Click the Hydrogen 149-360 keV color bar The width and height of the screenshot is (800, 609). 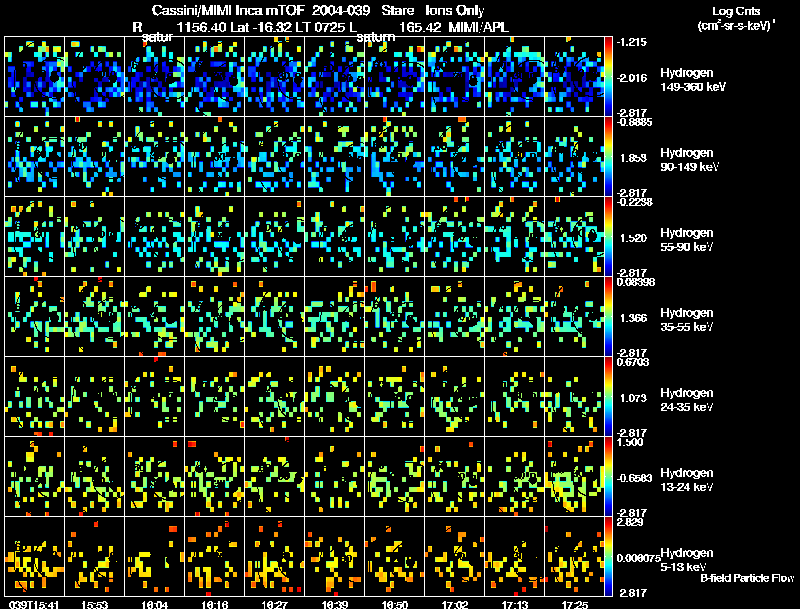(608, 76)
